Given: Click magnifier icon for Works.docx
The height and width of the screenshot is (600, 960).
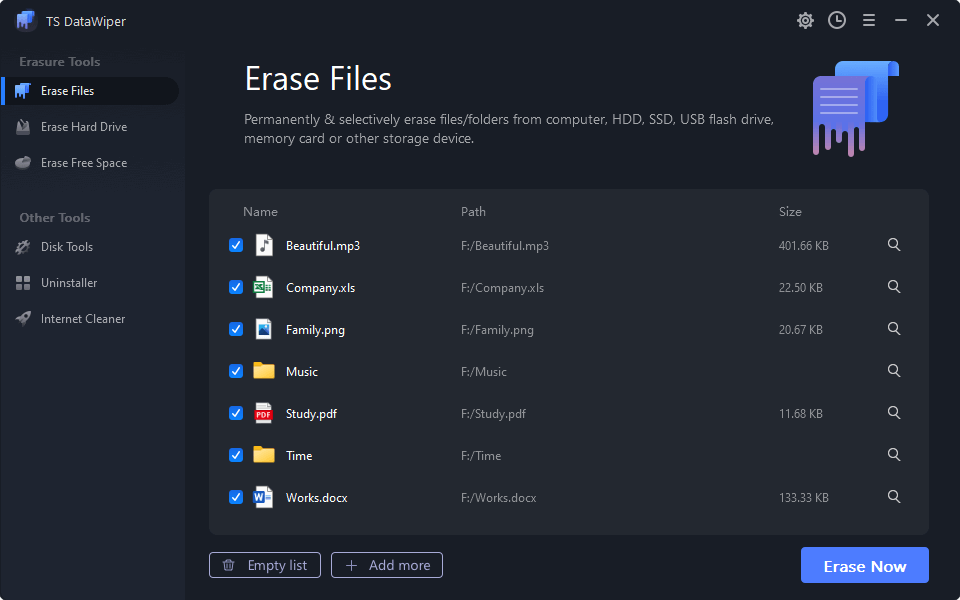Looking at the screenshot, I should (x=894, y=497).
